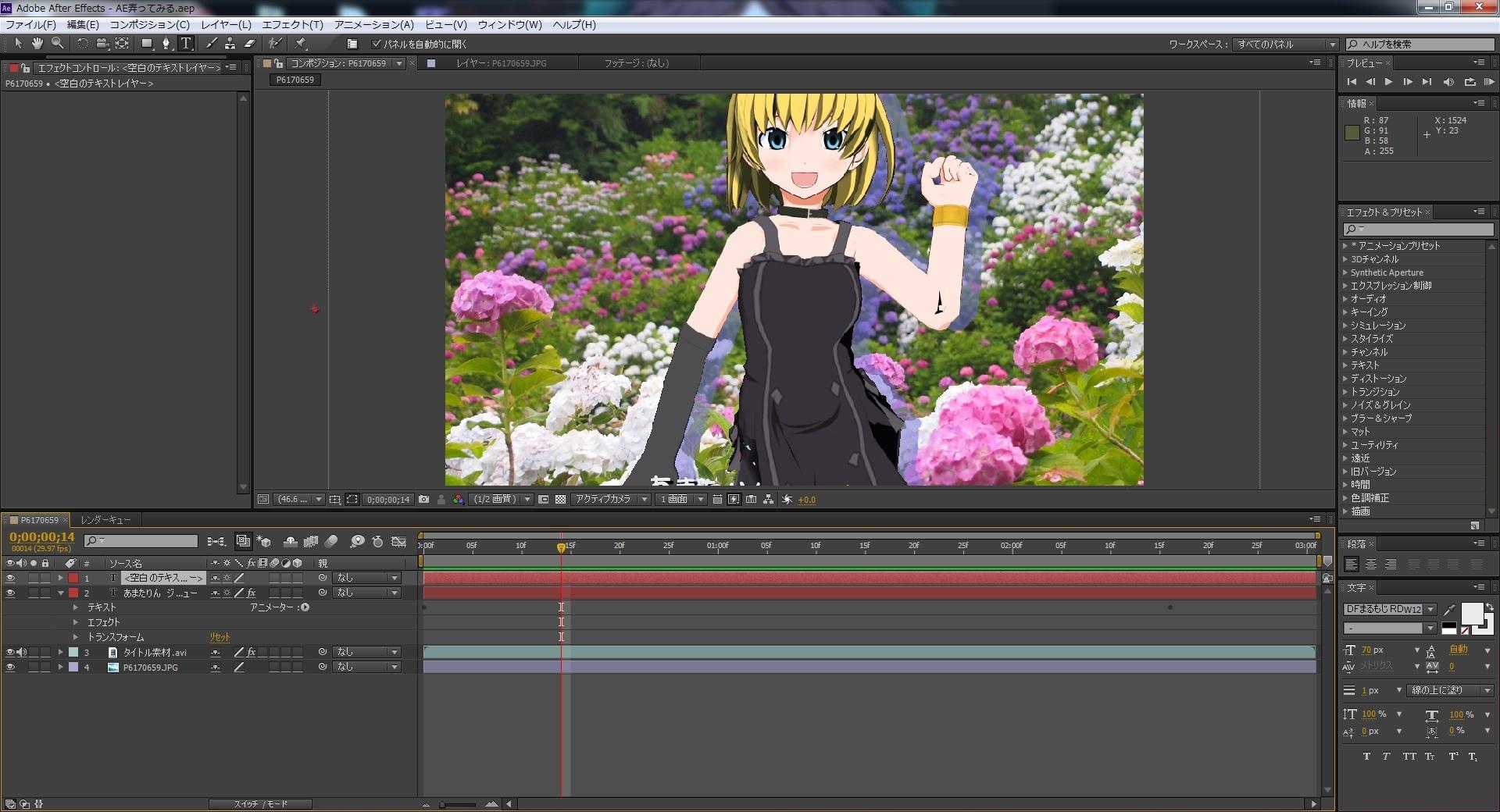This screenshot has height=812, width=1500.
Task: Open the Graph Editor in timeline
Action: click(398, 541)
